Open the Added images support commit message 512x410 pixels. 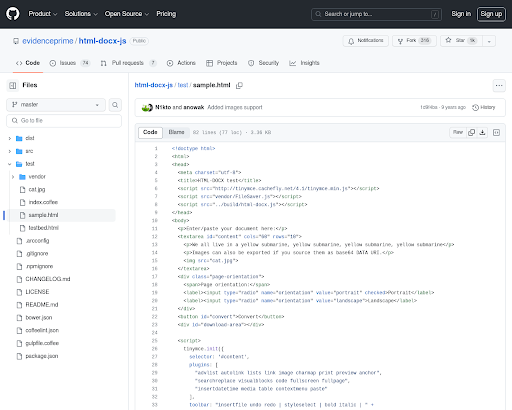[235, 107]
